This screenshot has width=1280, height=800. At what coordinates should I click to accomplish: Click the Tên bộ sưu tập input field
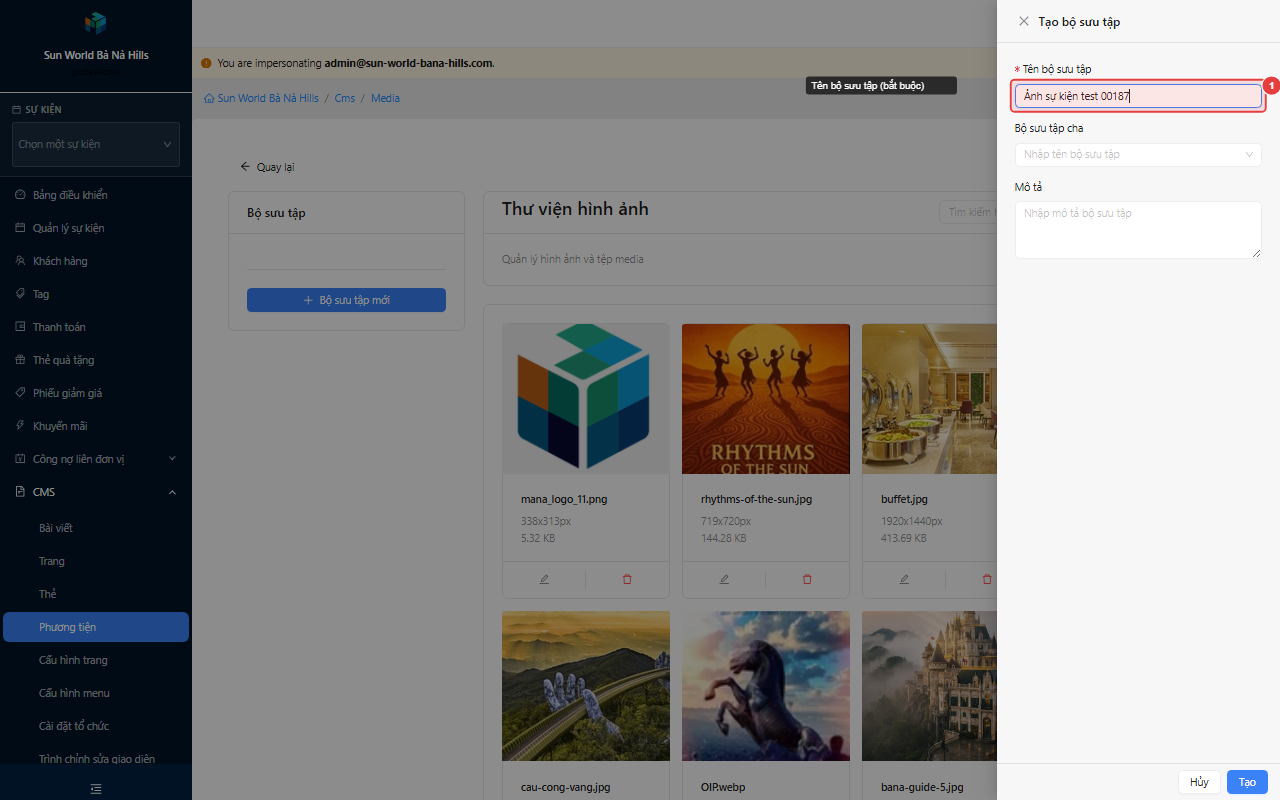(x=1138, y=96)
